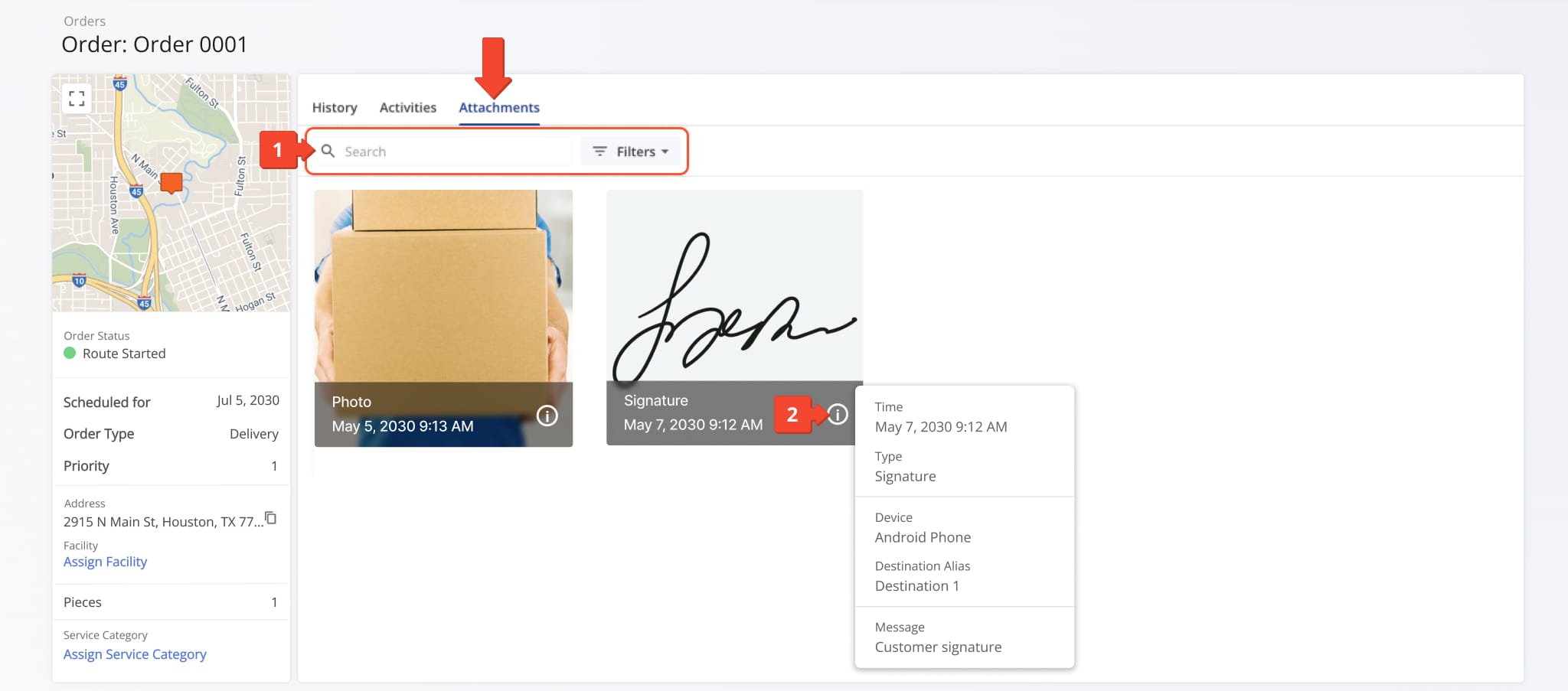The image size is (1568, 691).
Task: Switch to the Activities tab
Action: click(407, 107)
